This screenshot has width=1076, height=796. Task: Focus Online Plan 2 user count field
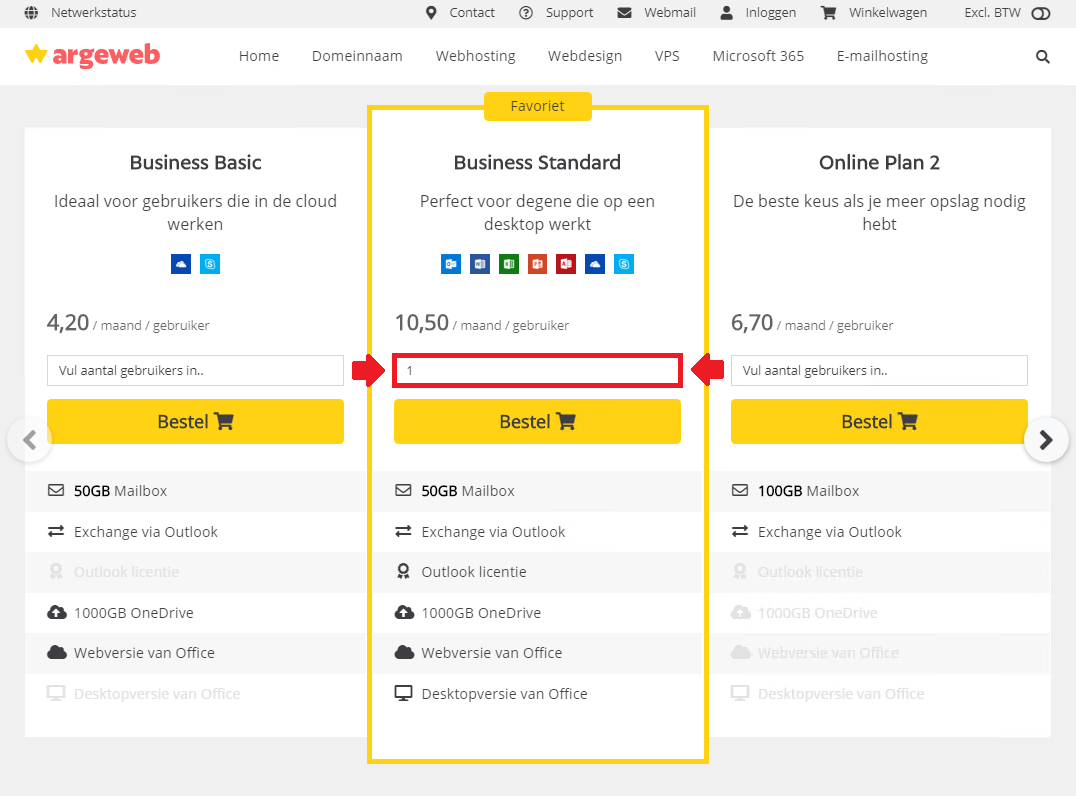point(879,371)
